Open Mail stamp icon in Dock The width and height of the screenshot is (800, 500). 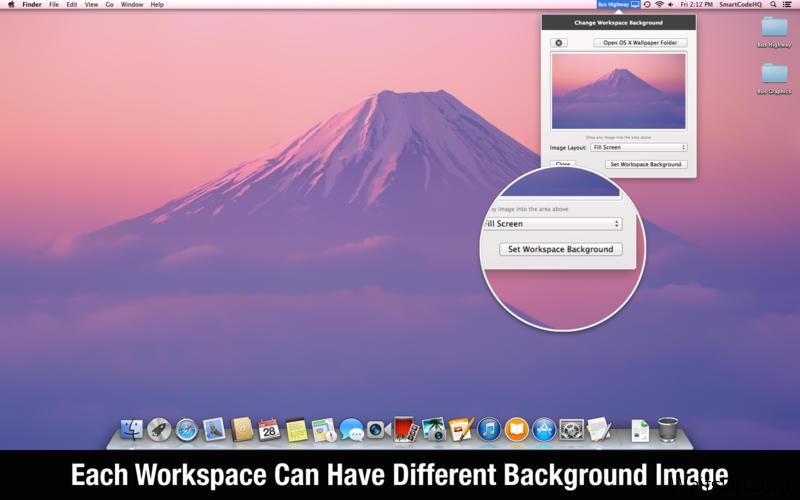click(x=214, y=430)
